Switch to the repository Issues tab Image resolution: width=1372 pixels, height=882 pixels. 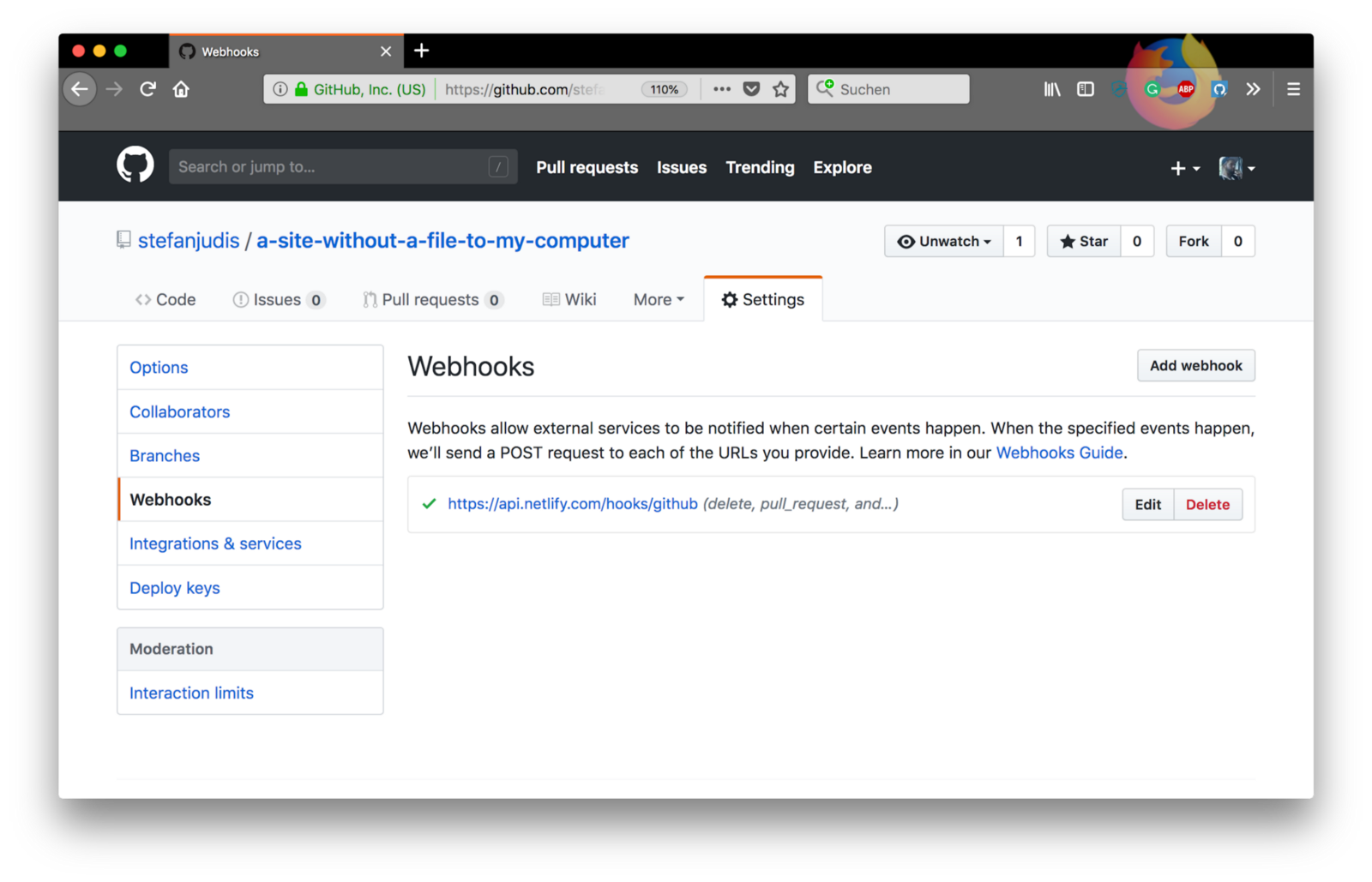pyautogui.click(x=279, y=300)
